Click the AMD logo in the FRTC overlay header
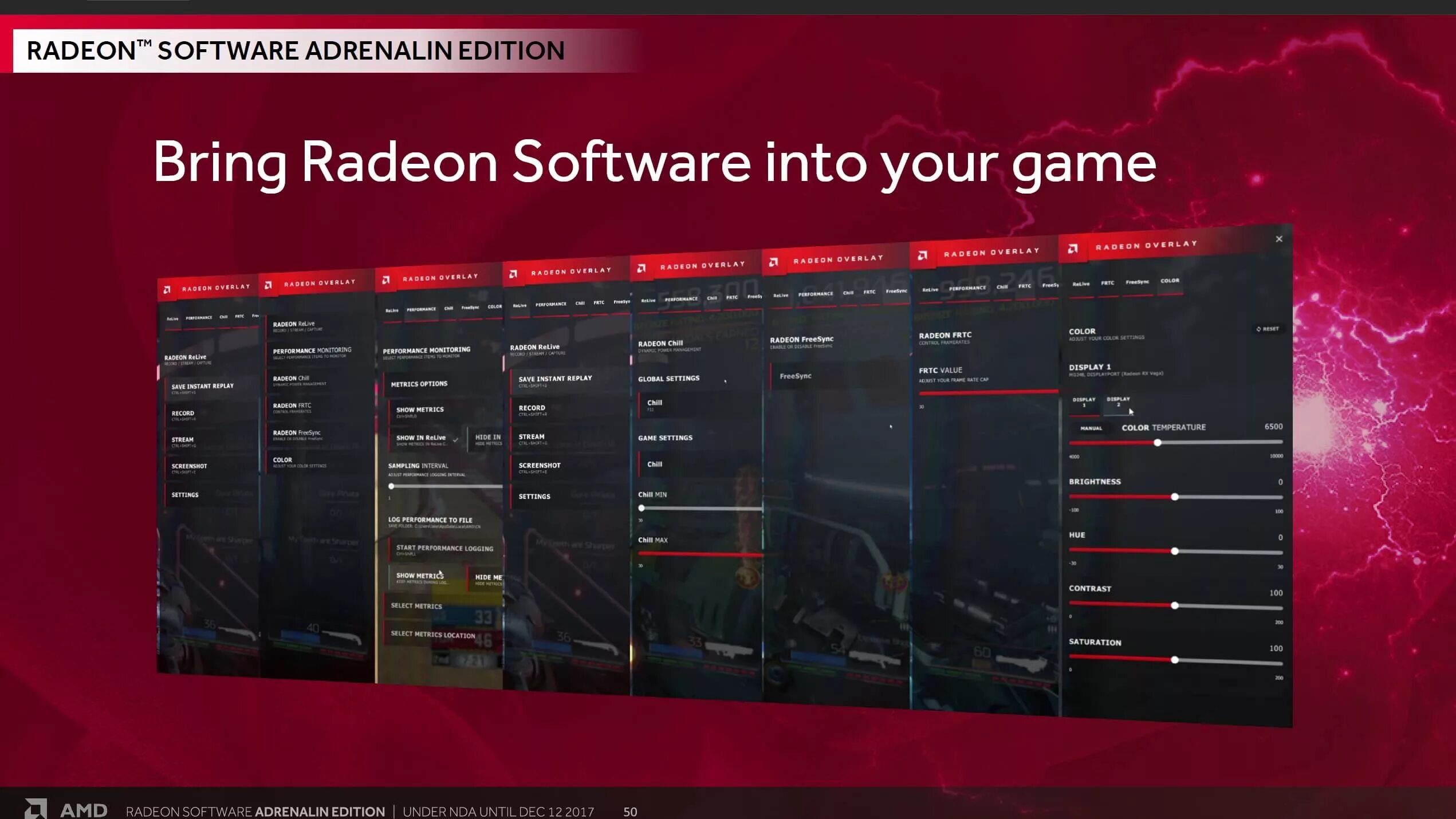 point(923,255)
